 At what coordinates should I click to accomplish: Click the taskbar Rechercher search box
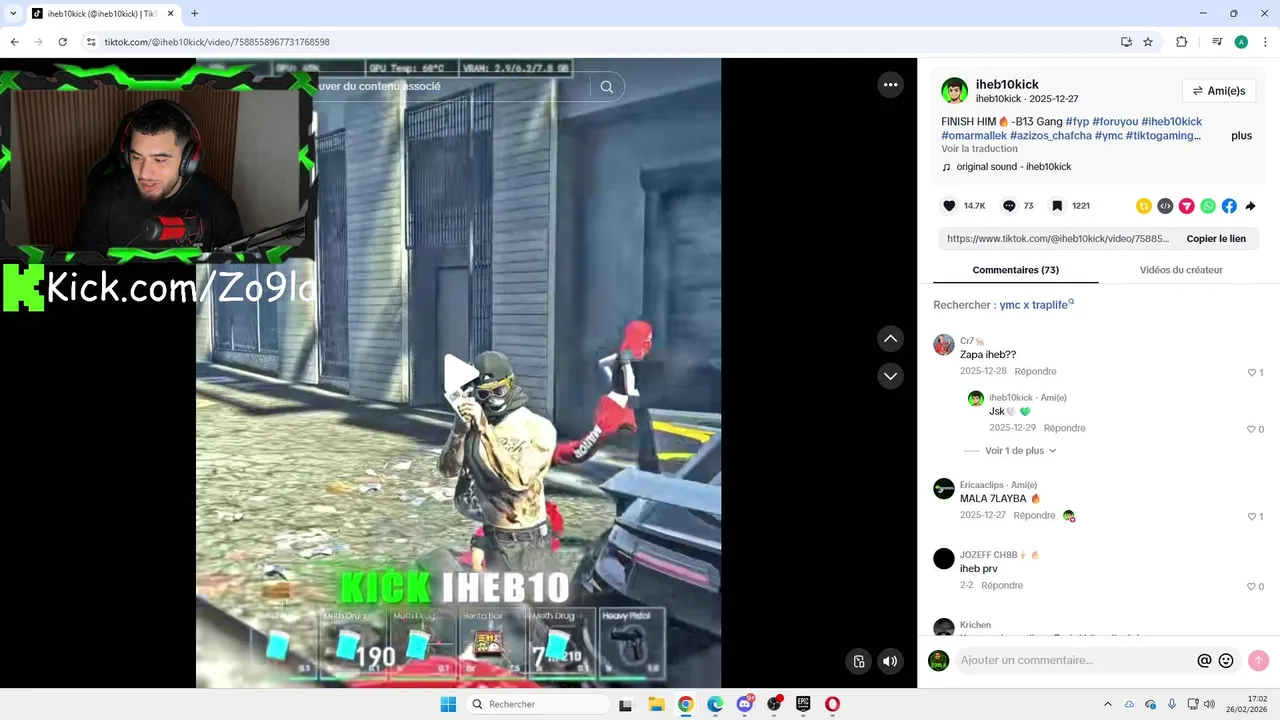point(538,704)
